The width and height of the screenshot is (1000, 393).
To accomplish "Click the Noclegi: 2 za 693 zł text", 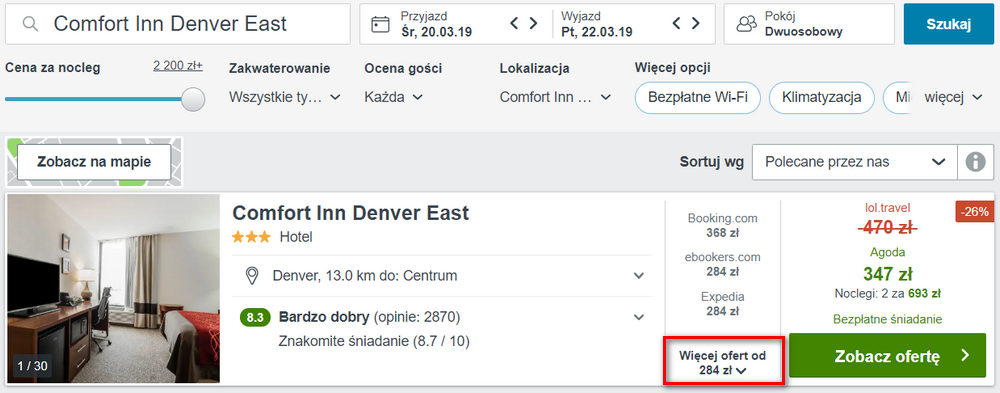I will (888, 294).
